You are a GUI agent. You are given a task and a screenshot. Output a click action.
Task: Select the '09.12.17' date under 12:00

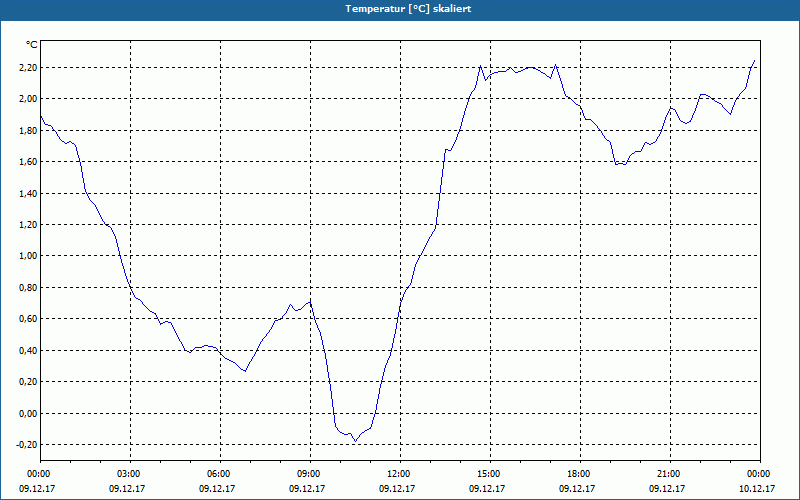tap(397, 488)
